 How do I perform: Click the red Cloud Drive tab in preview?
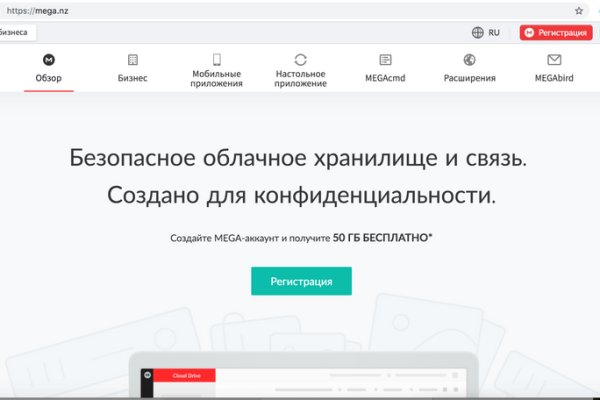[x=187, y=375]
